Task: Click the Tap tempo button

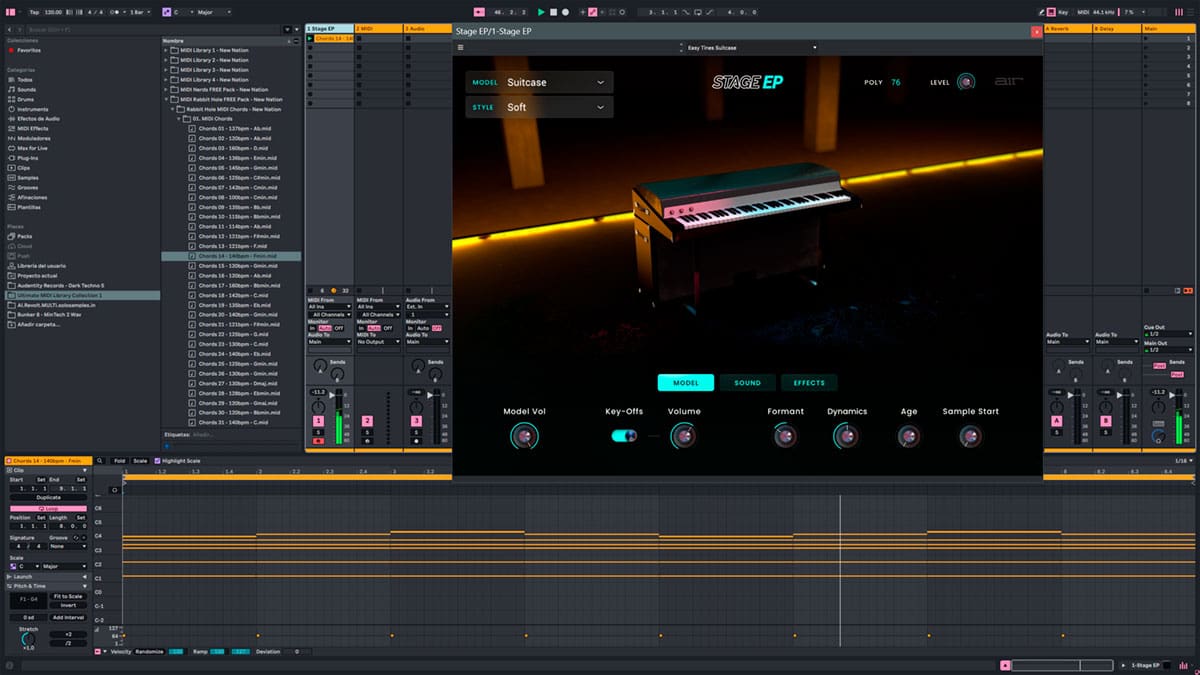Action: [x=34, y=12]
